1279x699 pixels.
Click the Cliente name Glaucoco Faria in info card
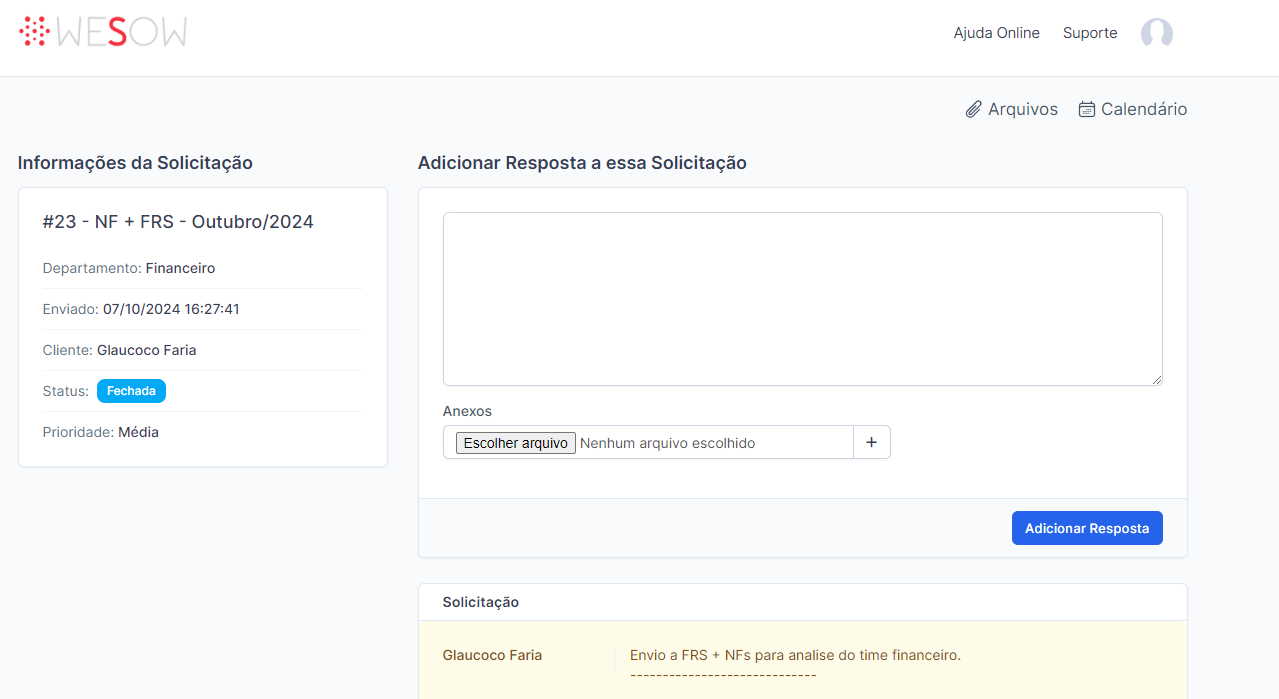click(147, 350)
